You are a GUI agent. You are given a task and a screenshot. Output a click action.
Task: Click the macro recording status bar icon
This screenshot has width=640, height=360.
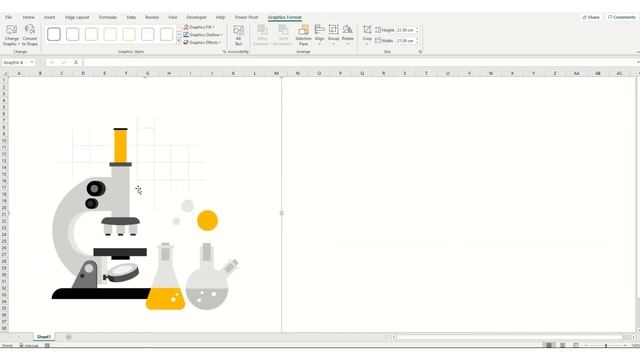tap(47, 345)
